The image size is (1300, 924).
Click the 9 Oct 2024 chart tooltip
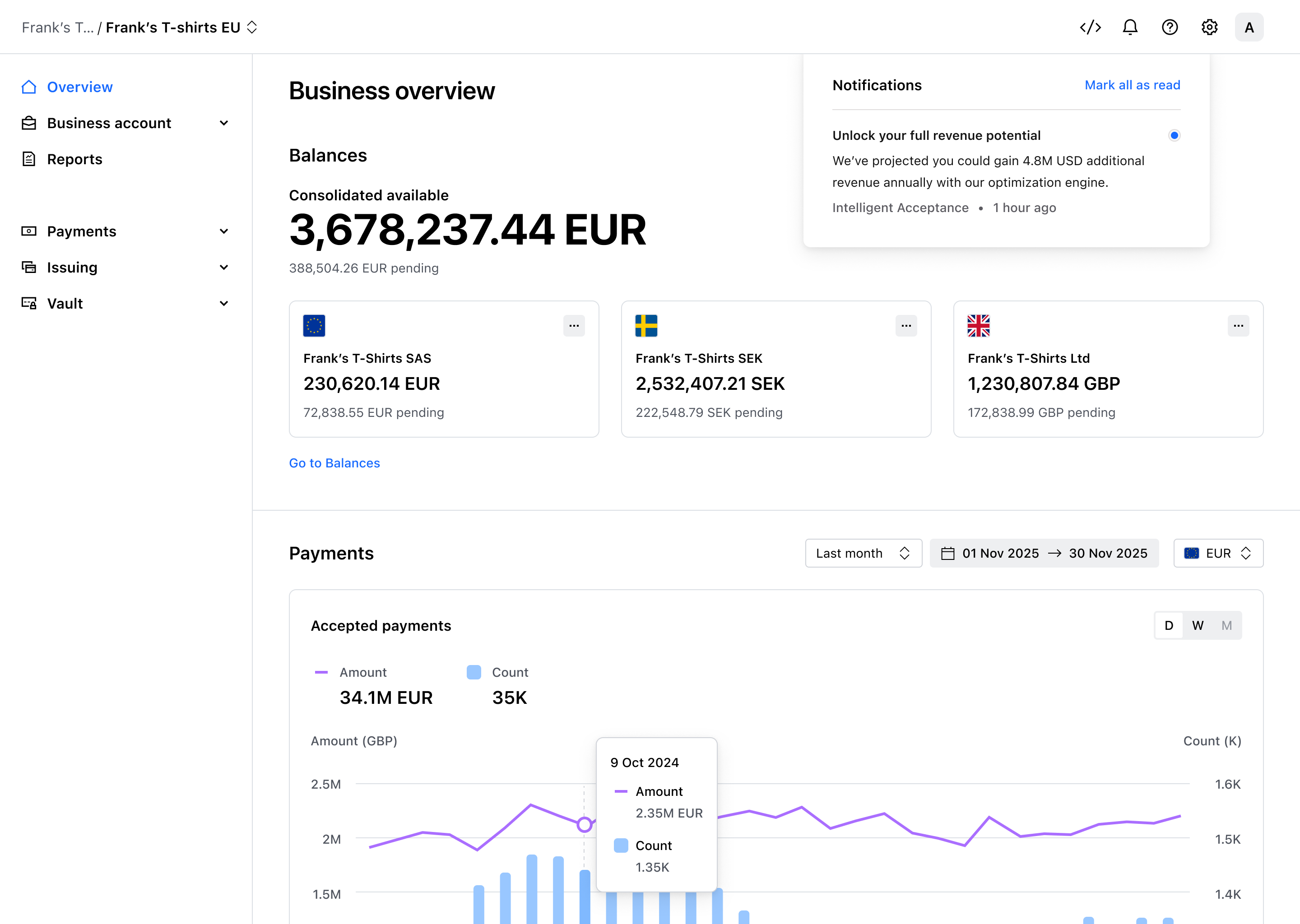(656, 815)
